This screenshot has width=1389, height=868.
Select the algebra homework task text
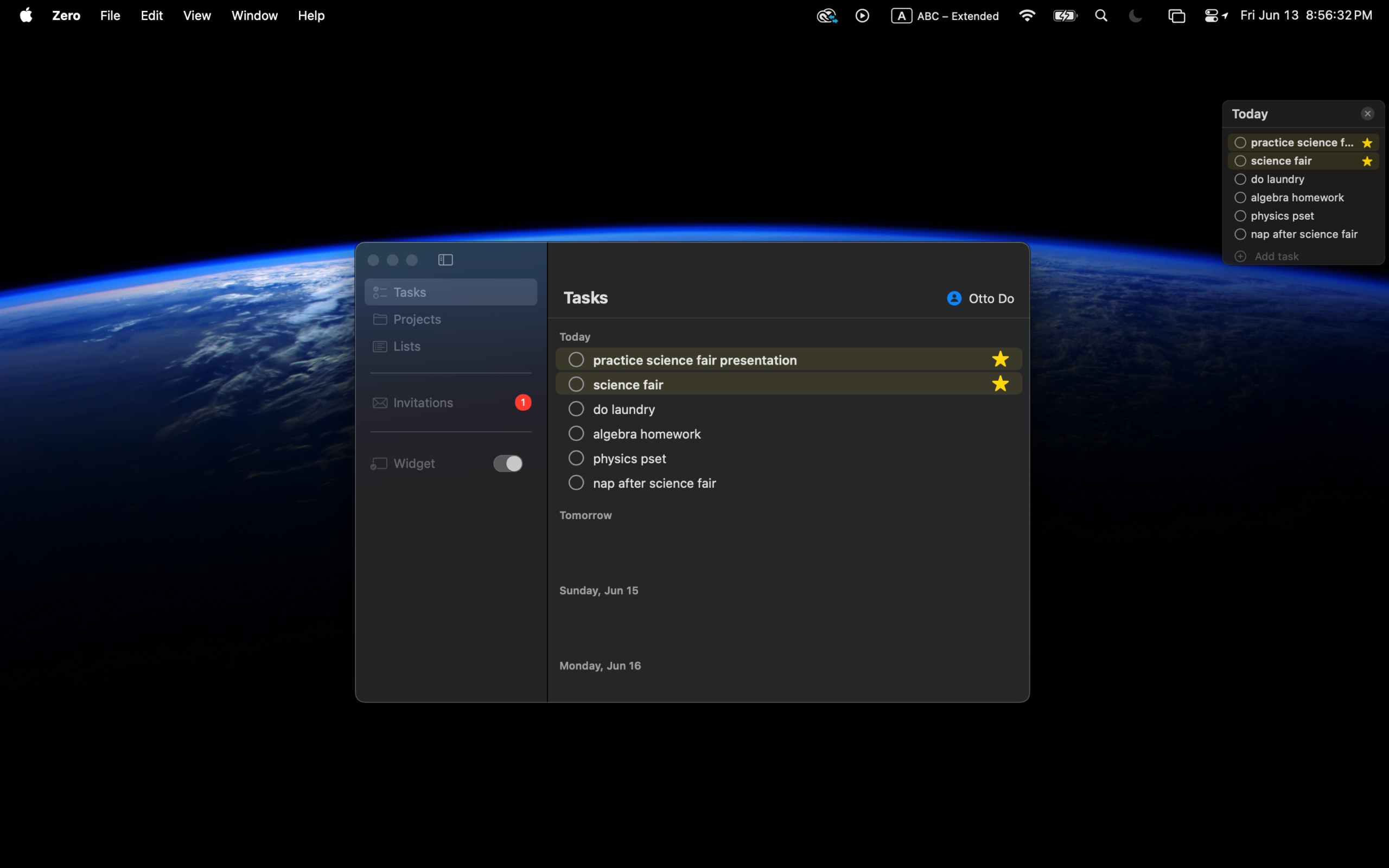point(647,434)
